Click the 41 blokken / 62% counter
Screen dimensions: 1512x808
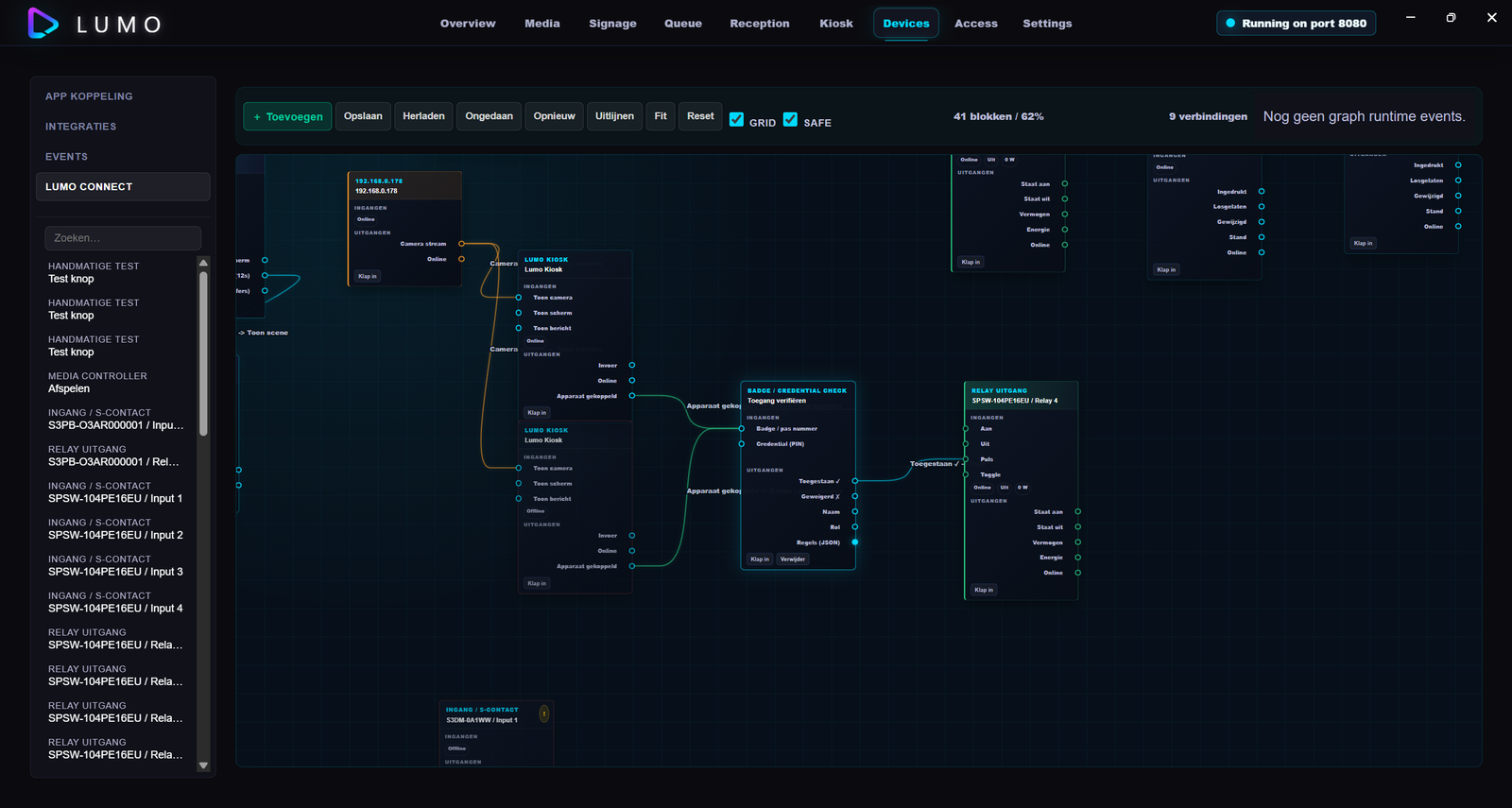[x=998, y=116]
